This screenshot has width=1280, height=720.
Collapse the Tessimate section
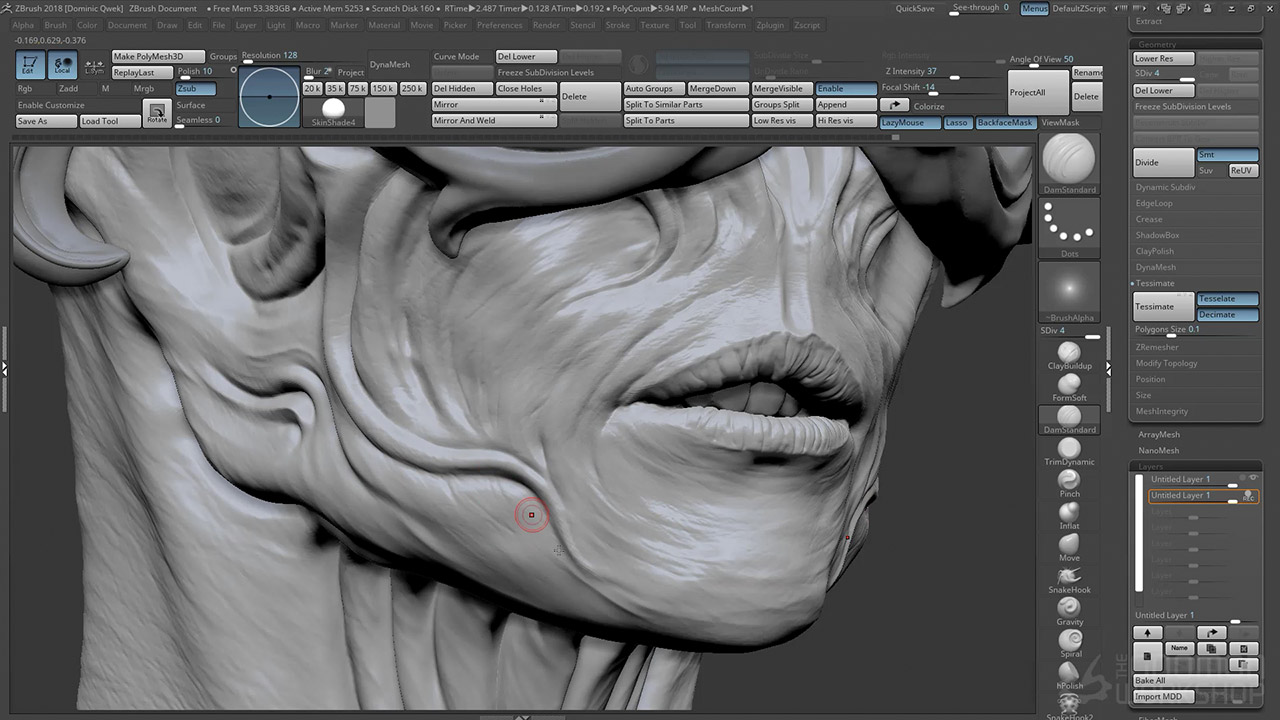click(x=1155, y=283)
